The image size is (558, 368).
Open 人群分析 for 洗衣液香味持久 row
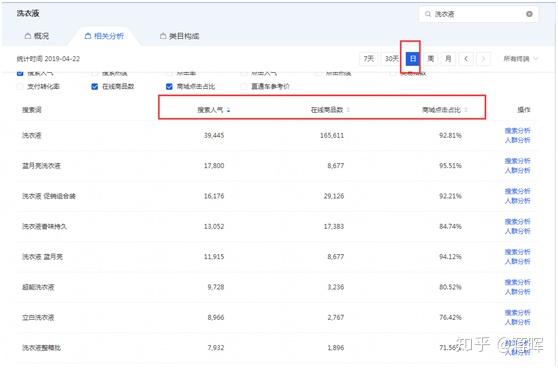click(x=517, y=231)
